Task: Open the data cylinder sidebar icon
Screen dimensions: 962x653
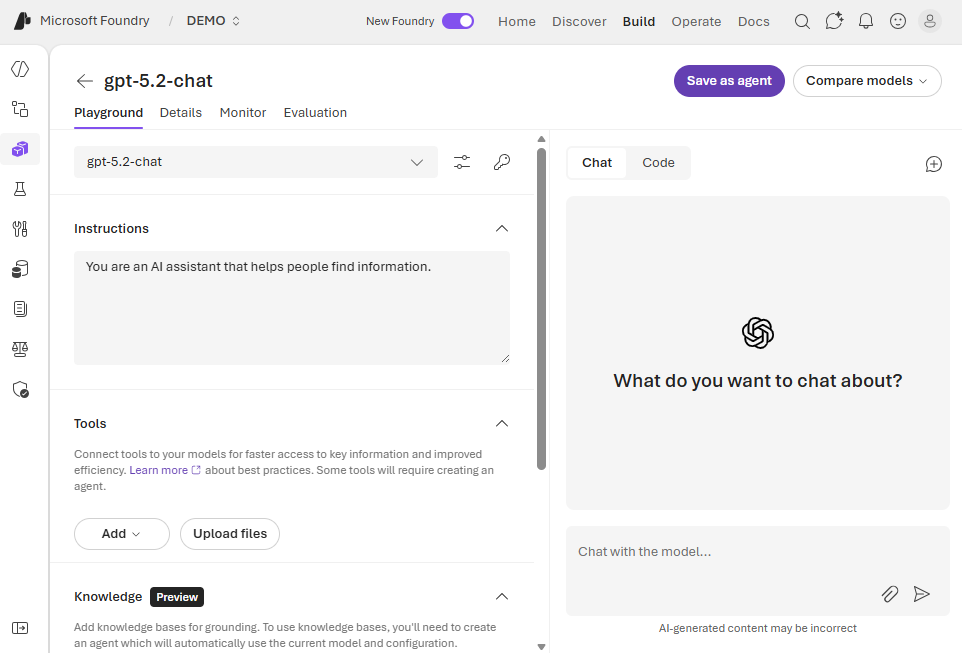Action: point(20,269)
